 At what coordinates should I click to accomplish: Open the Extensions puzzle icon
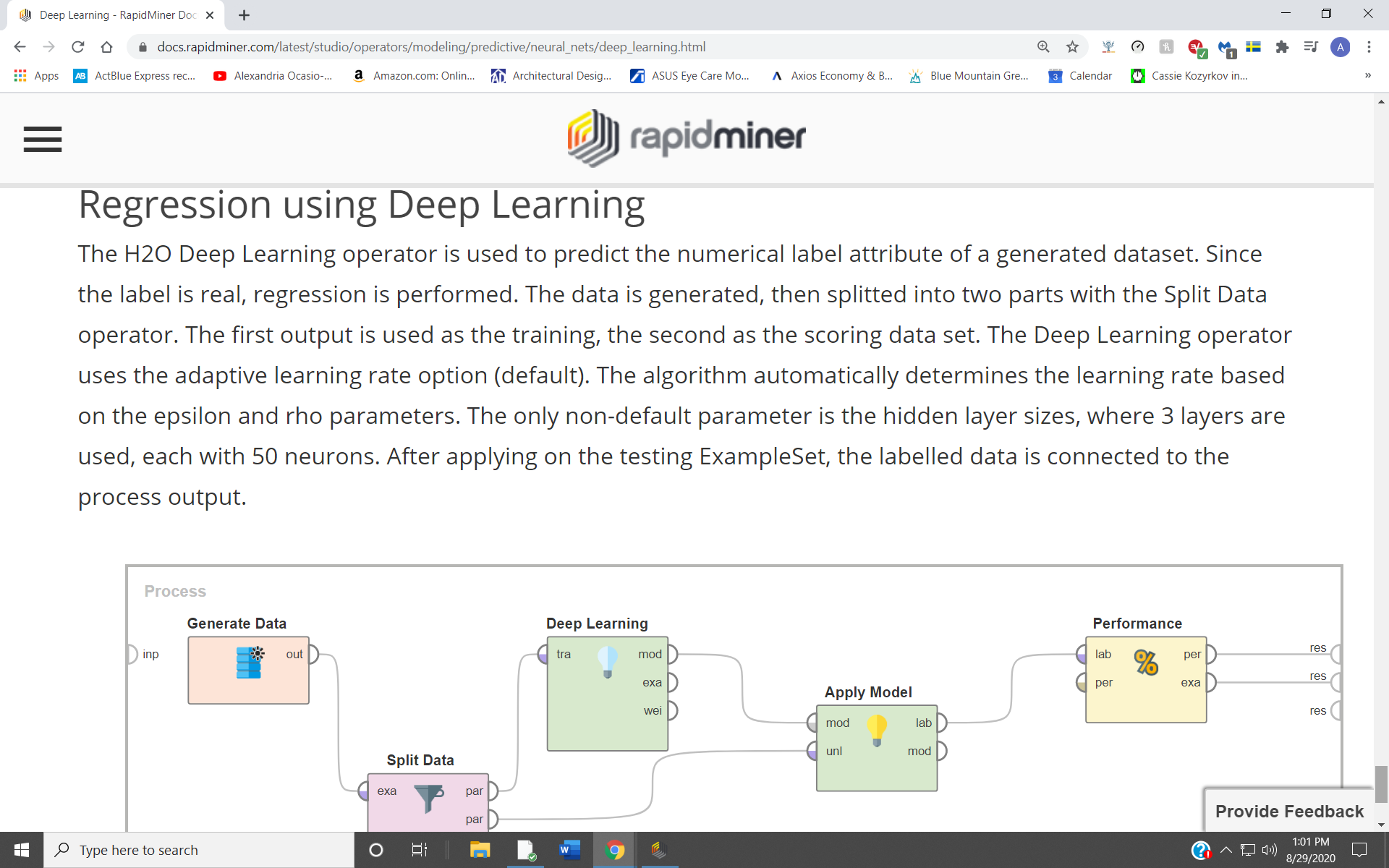click(1282, 47)
